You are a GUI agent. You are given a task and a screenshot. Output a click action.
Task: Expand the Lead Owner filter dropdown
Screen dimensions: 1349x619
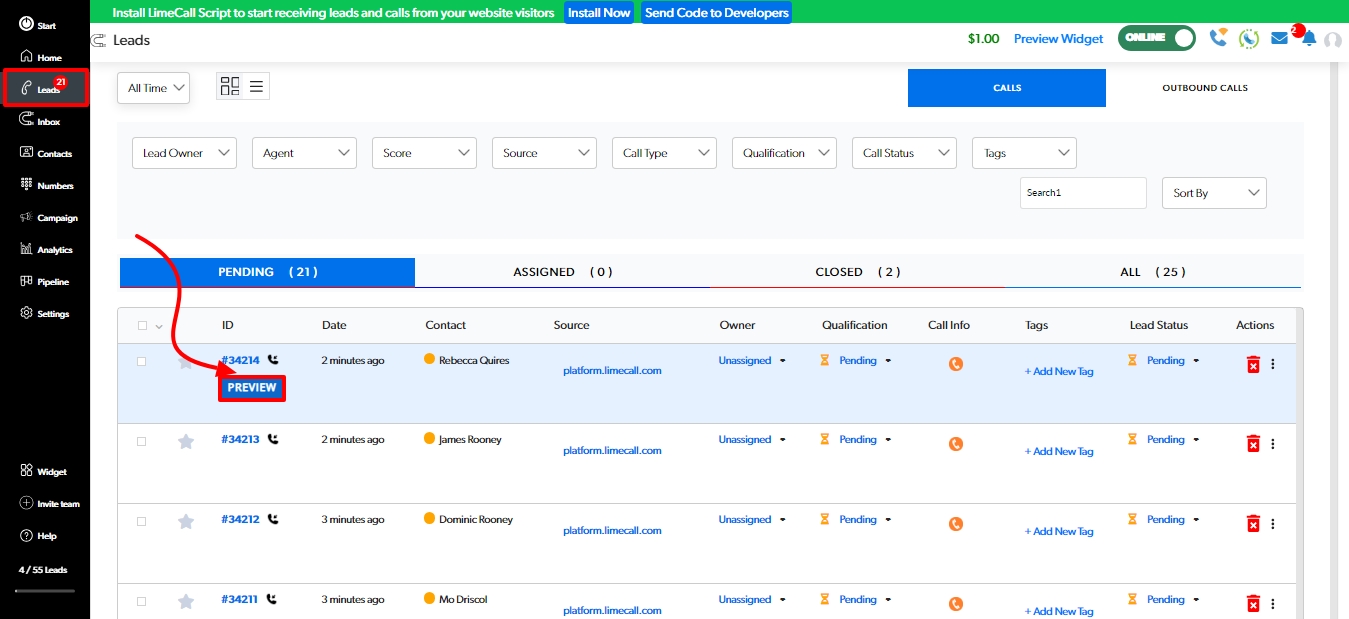184,153
